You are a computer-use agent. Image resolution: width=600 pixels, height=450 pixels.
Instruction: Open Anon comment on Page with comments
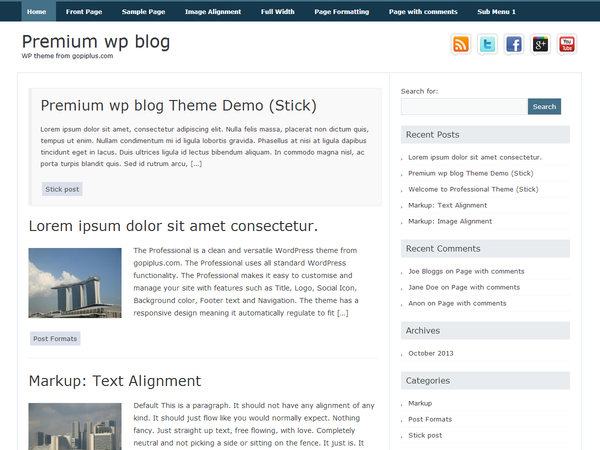click(x=457, y=303)
